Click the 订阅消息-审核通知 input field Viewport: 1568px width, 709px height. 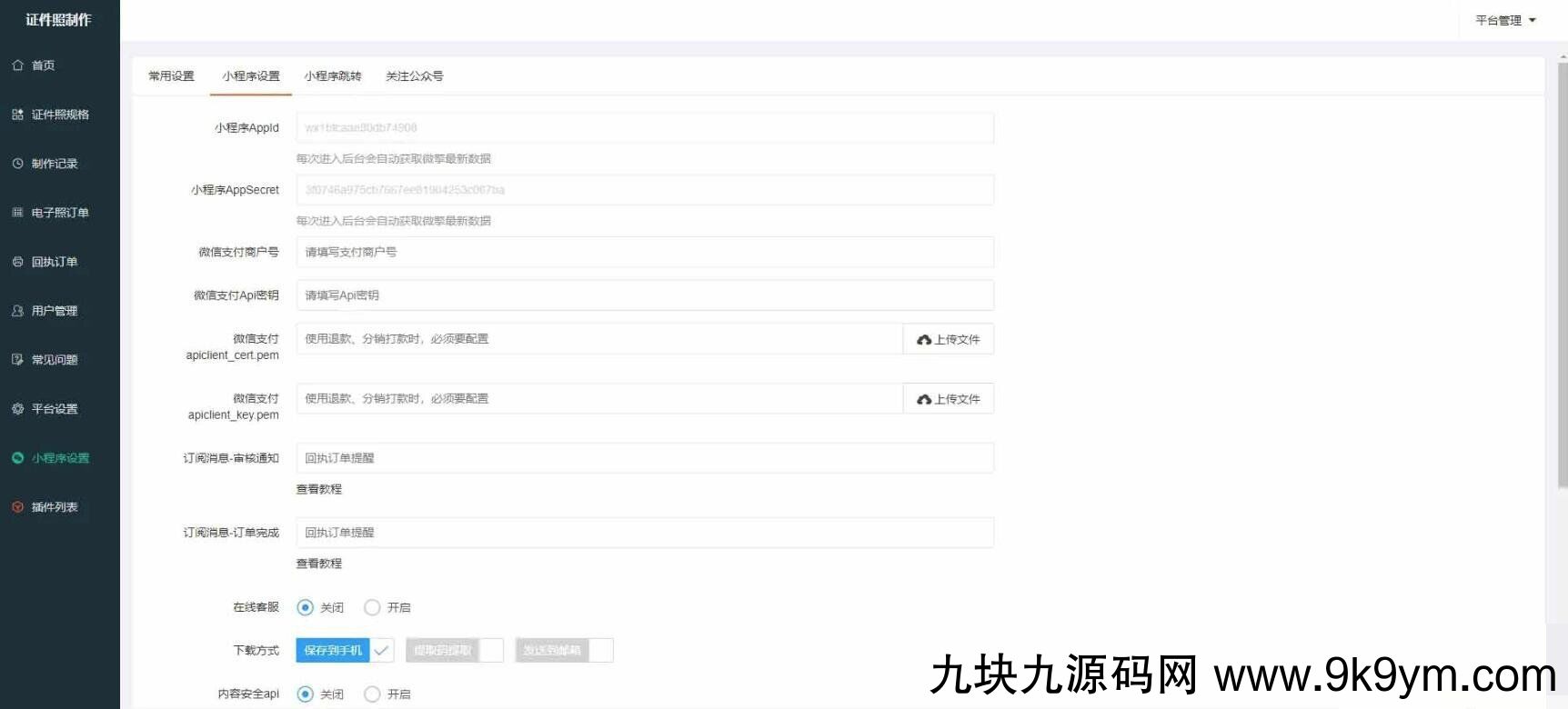click(x=645, y=458)
